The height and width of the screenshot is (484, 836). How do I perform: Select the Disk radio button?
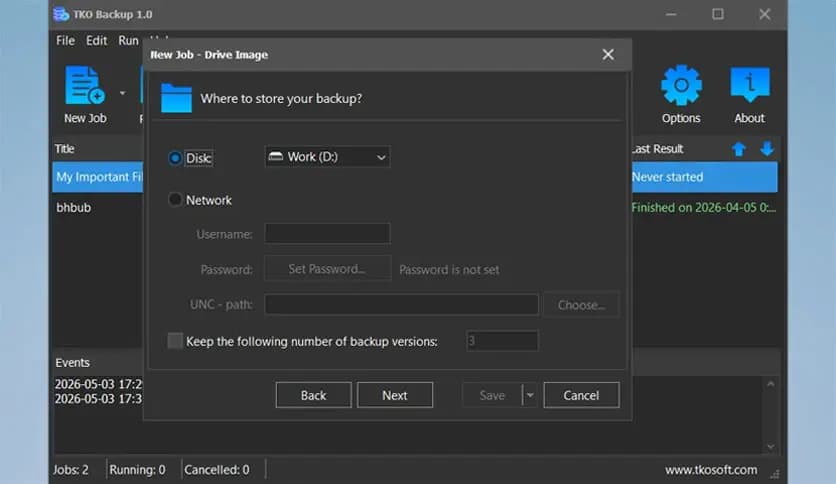[x=174, y=158]
